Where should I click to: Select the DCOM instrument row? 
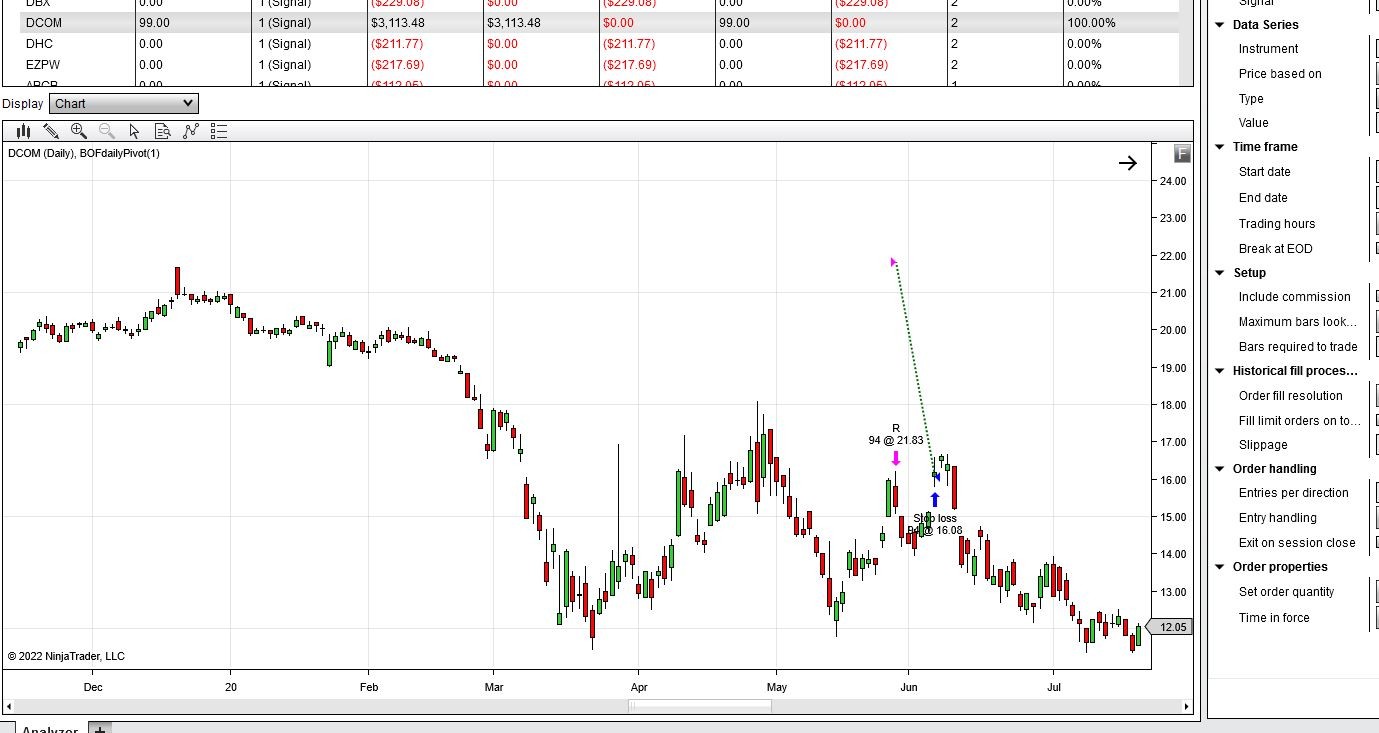coord(599,23)
